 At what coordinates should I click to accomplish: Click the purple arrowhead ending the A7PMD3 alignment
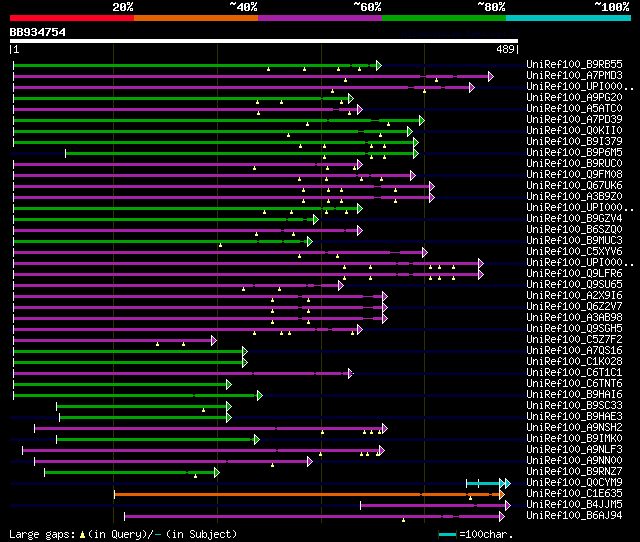pos(491,76)
